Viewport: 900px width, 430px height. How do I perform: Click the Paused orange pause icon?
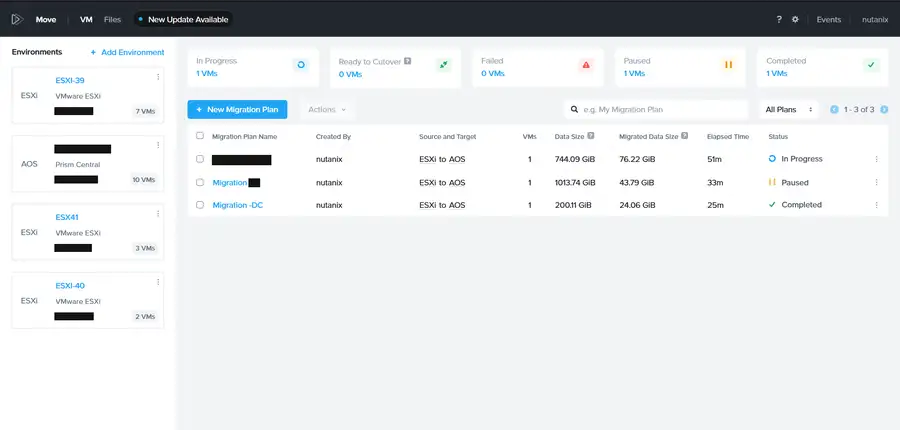[728, 65]
